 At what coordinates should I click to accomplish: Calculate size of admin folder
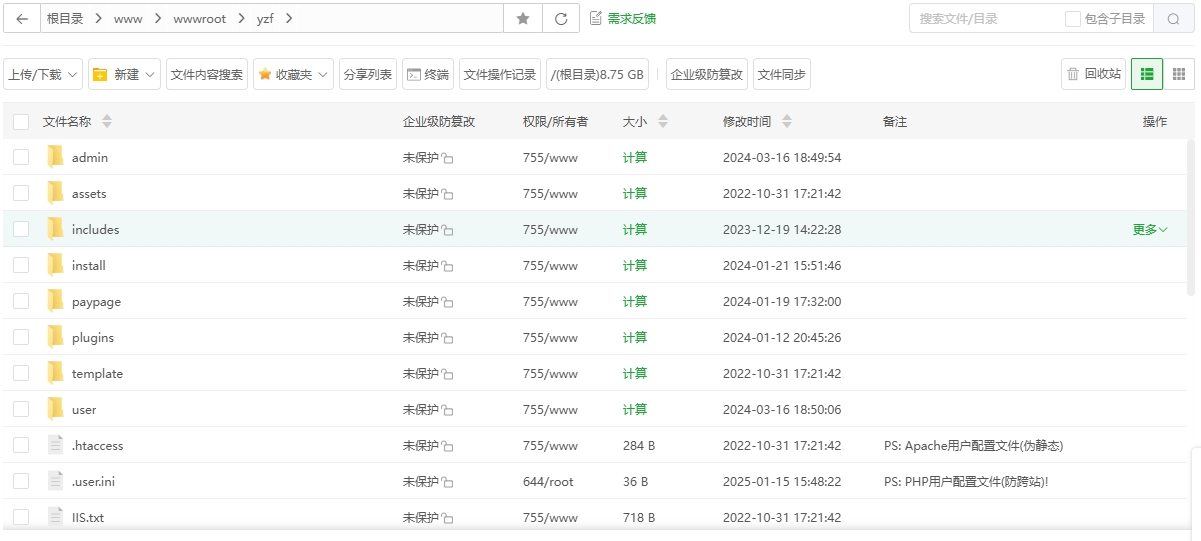tap(635, 158)
